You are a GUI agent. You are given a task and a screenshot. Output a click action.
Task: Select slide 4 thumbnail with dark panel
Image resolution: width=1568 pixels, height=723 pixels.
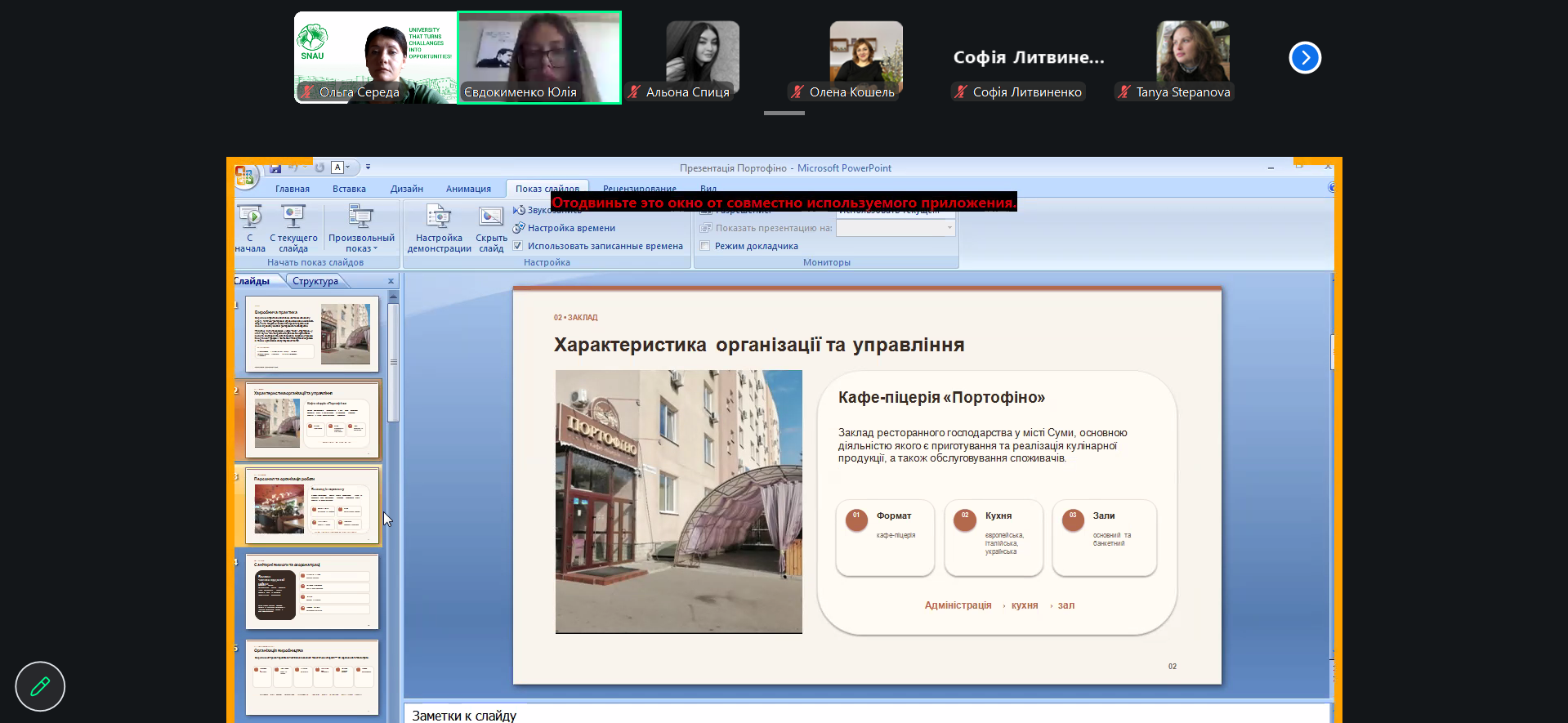312,591
